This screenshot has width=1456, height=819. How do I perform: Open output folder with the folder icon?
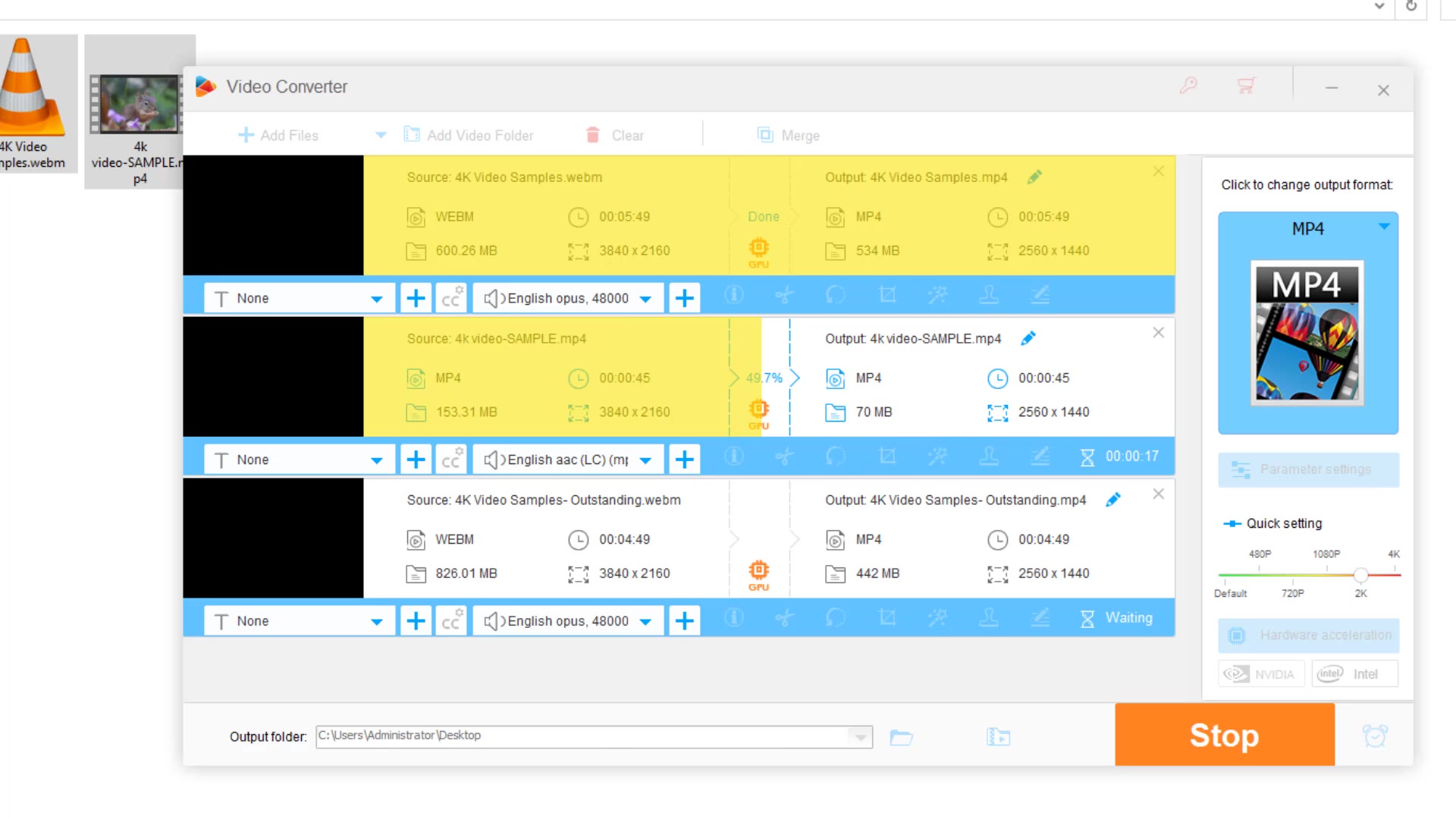click(901, 737)
